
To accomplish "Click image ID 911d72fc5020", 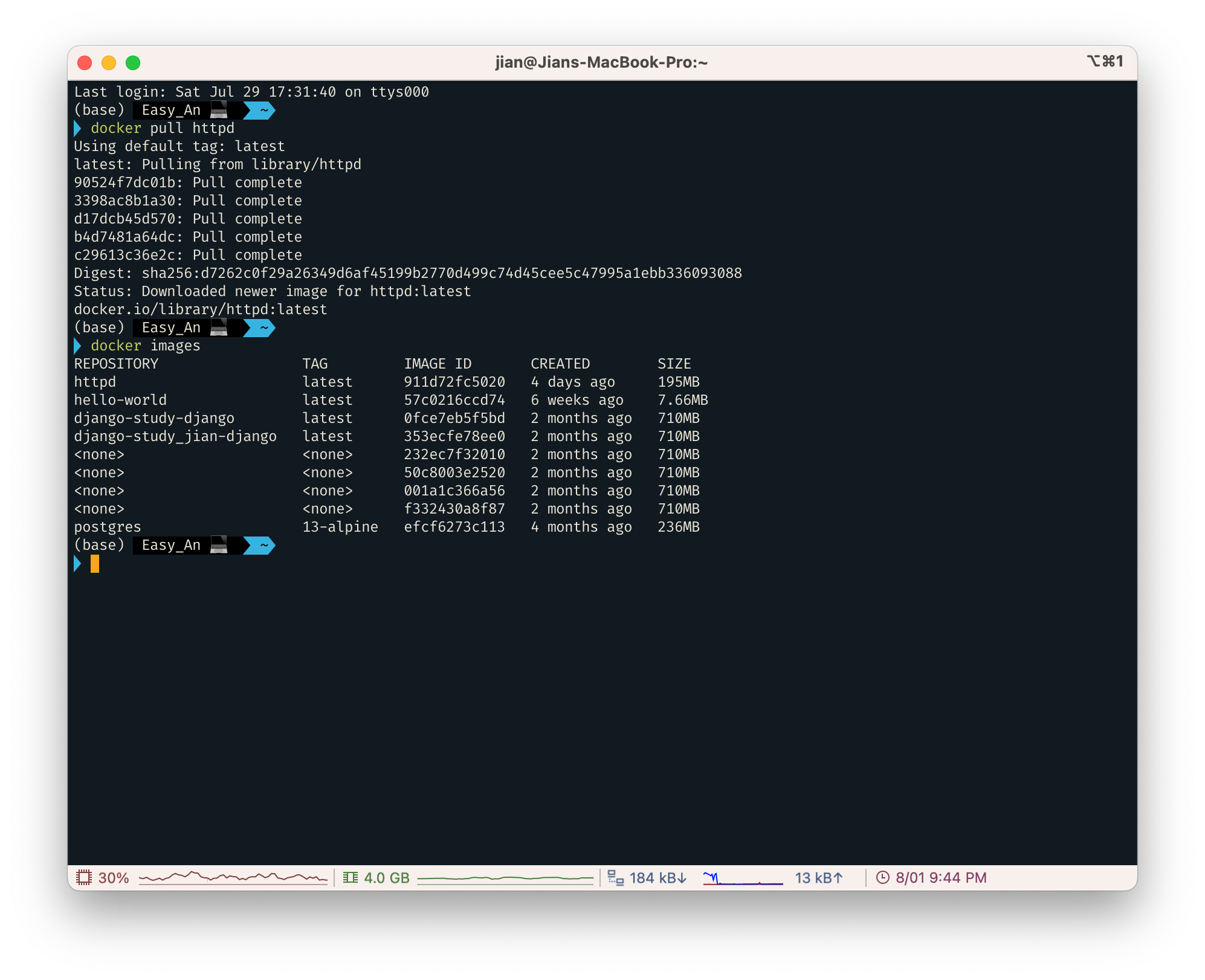I will [454, 382].
